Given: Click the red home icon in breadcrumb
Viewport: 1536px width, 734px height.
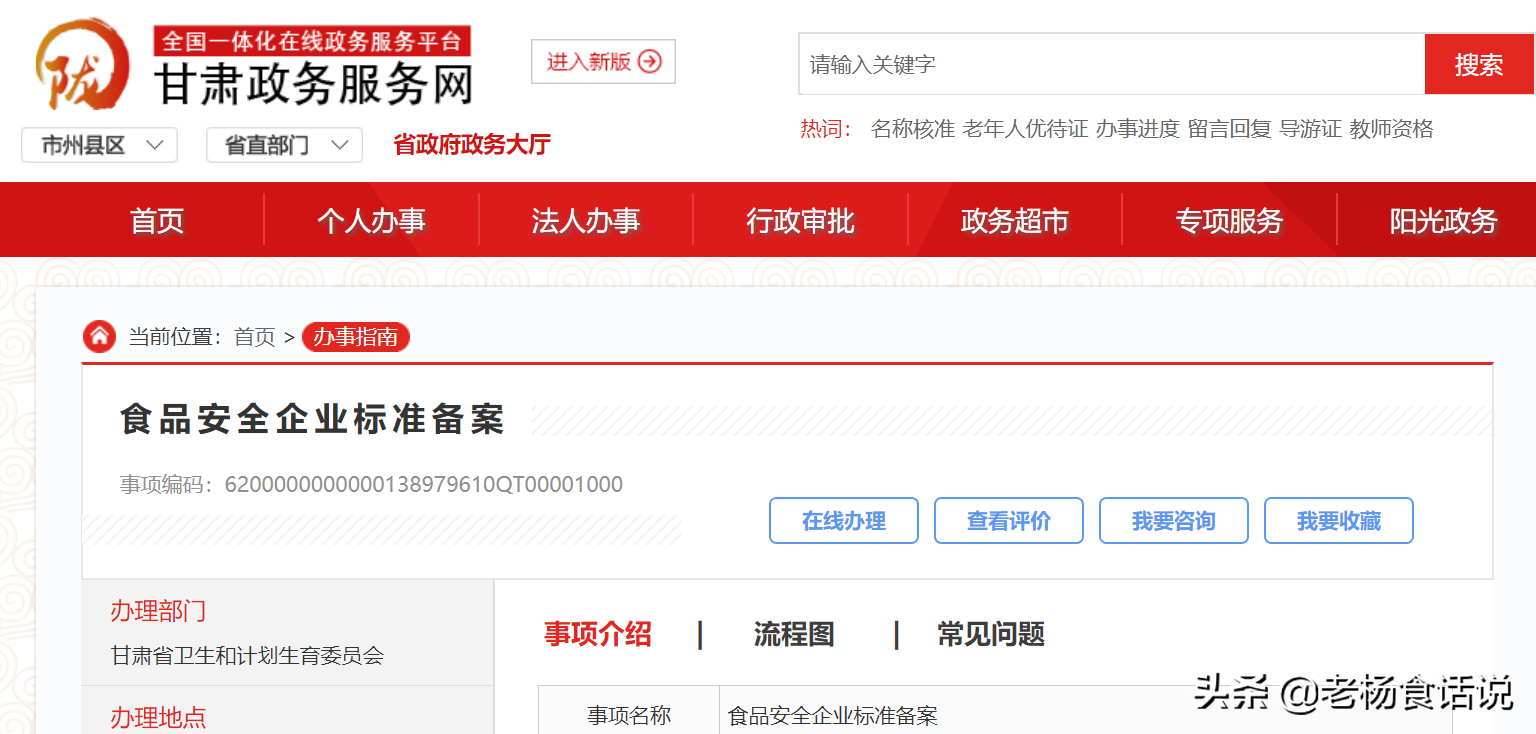Looking at the screenshot, I should 99,337.
